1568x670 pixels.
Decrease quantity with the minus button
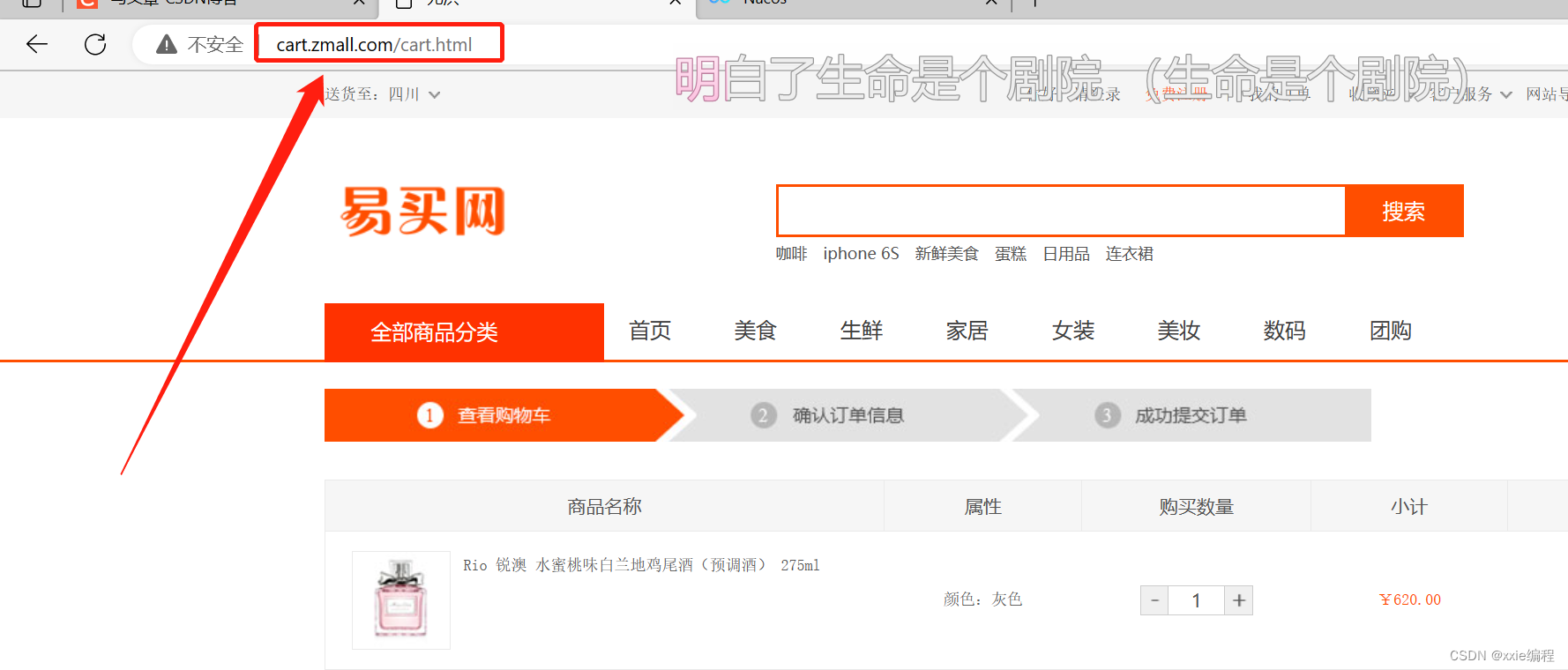[x=1154, y=600]
